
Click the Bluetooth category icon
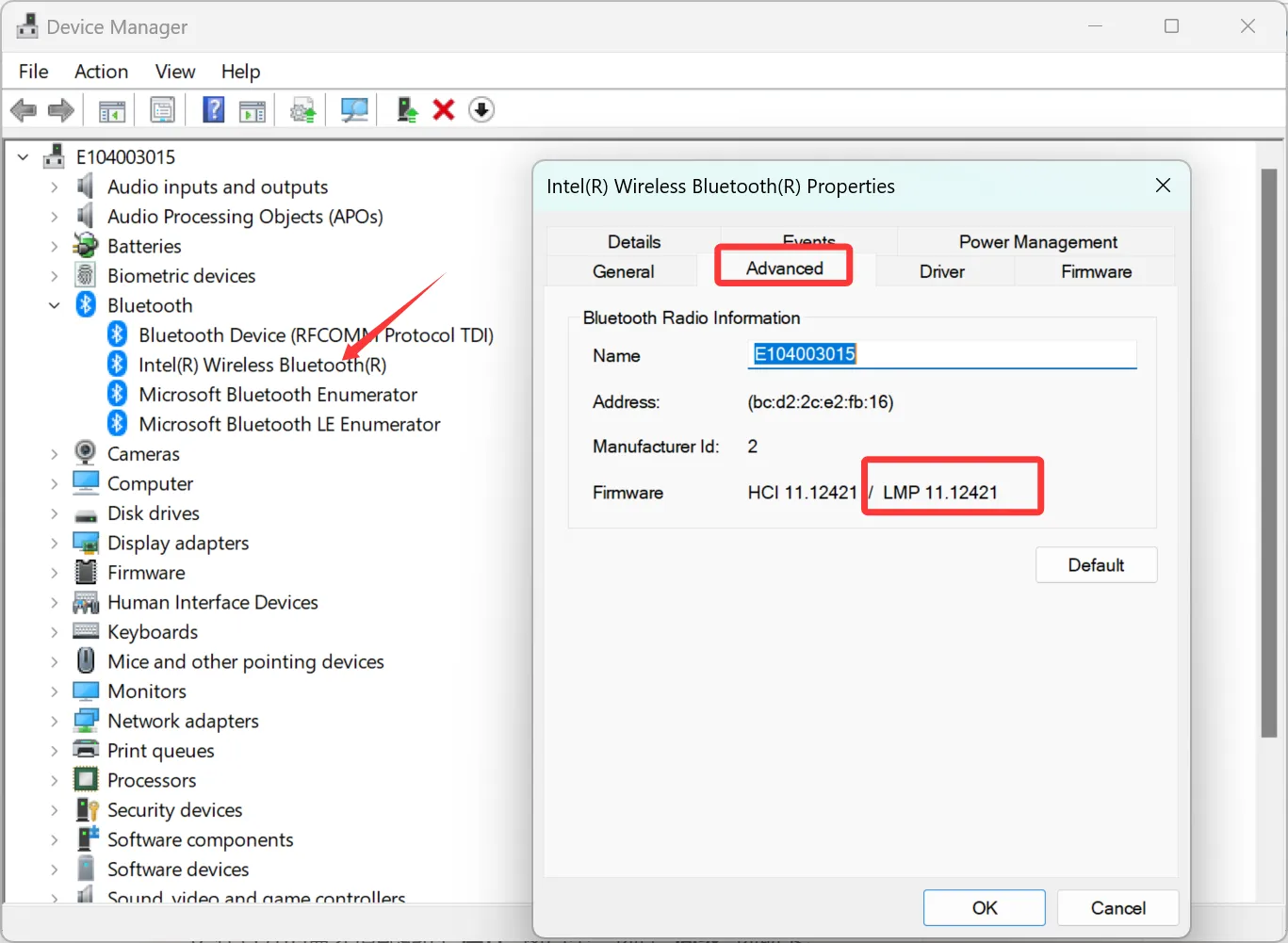86,304
